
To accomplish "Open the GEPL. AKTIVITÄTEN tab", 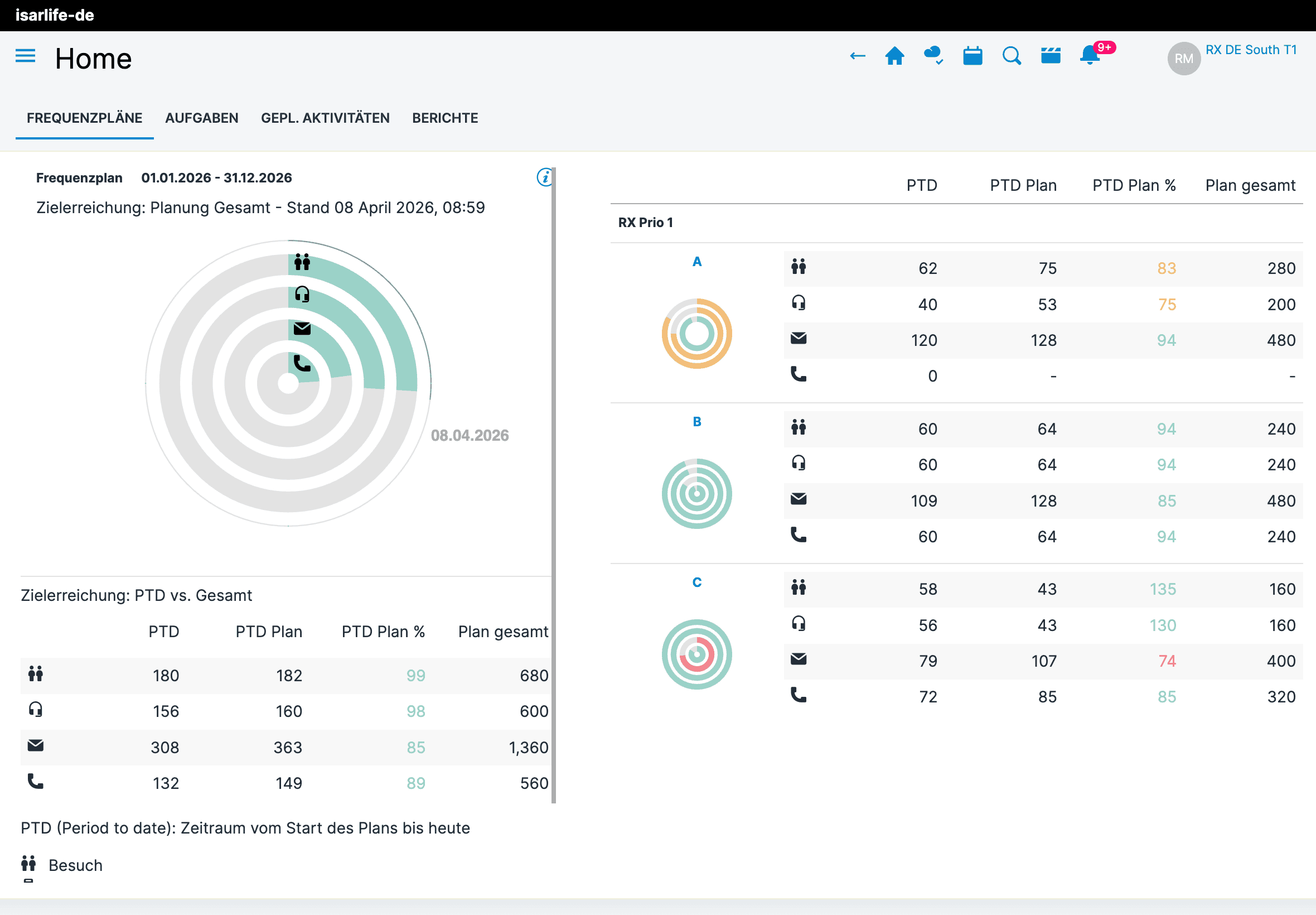I will pyautogui.click(x=325, y=118).
